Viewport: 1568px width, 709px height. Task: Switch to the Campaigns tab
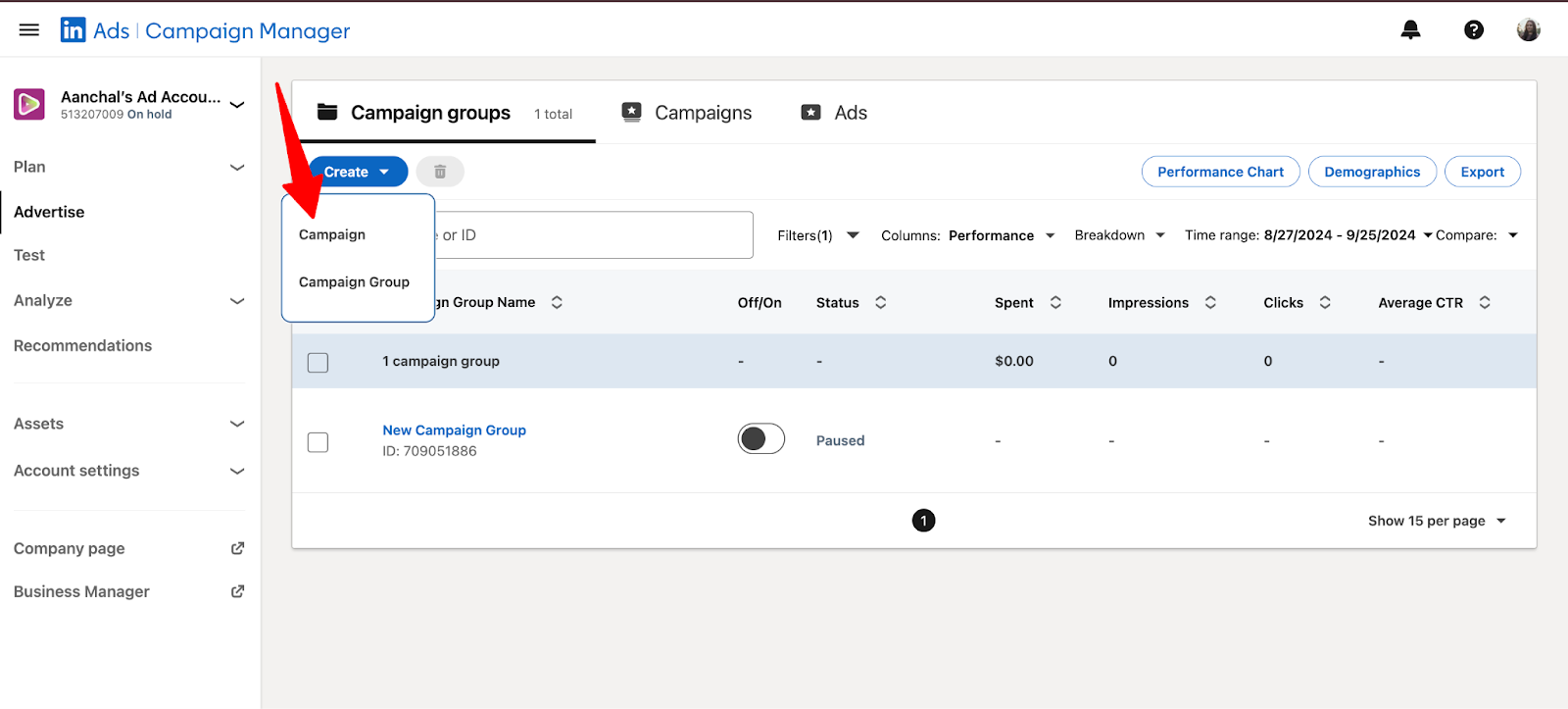click(x=687, y=113)
